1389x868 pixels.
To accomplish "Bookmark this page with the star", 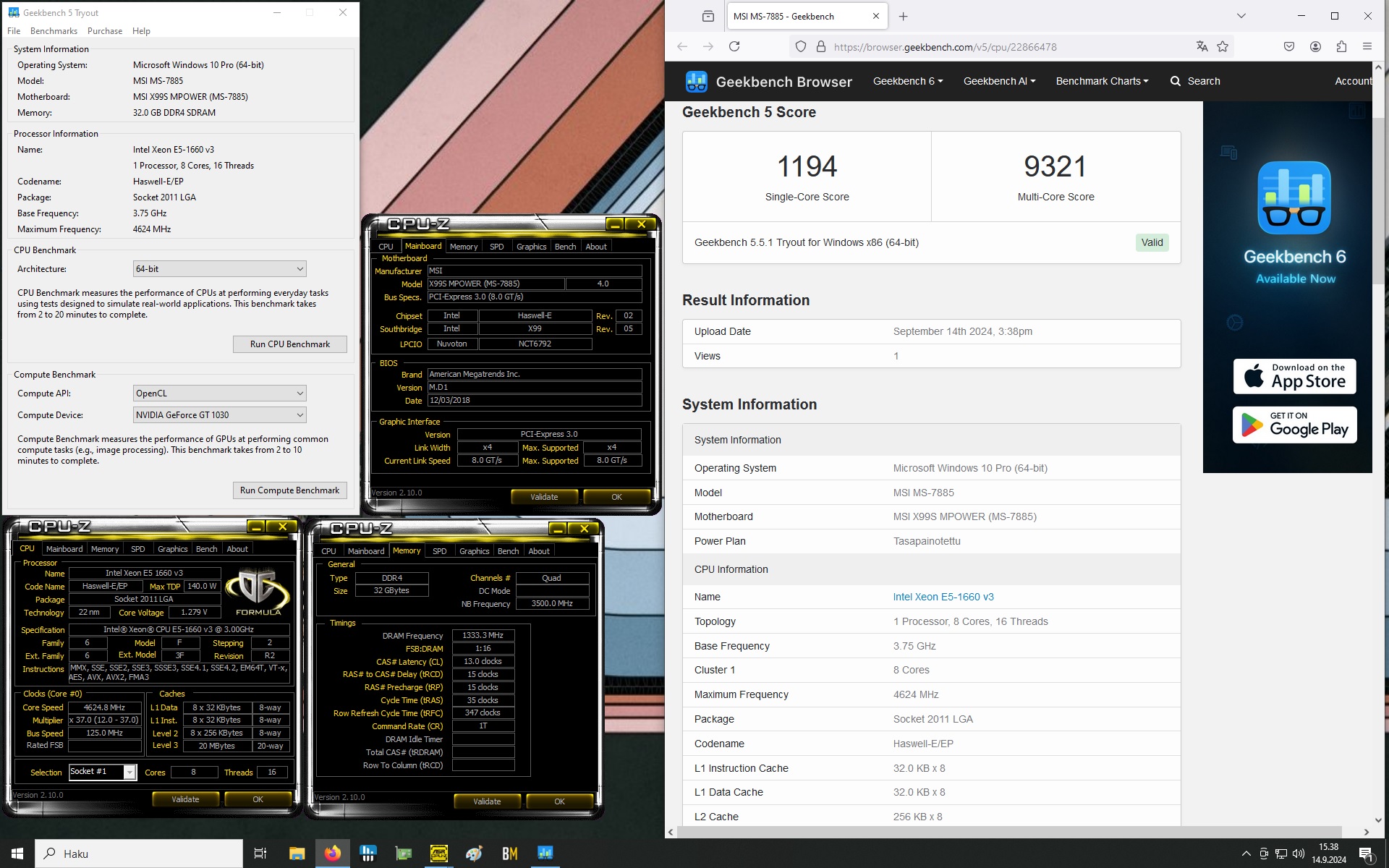I will pos(1223,46).
